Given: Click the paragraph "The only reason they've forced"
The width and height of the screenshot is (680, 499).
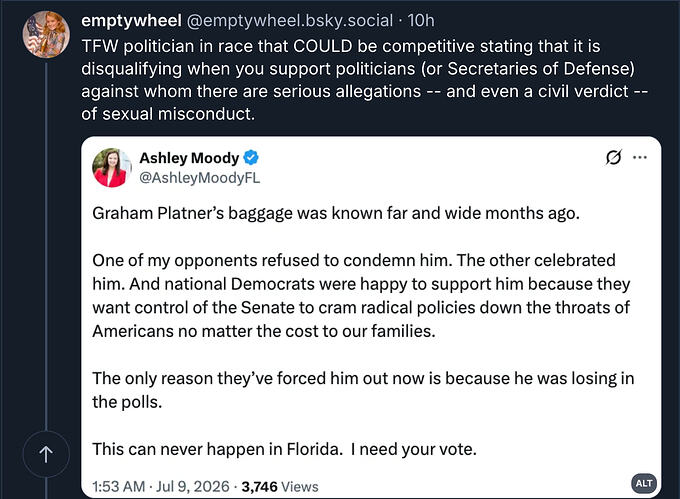Looking at the screenshot, I should 363,390.
